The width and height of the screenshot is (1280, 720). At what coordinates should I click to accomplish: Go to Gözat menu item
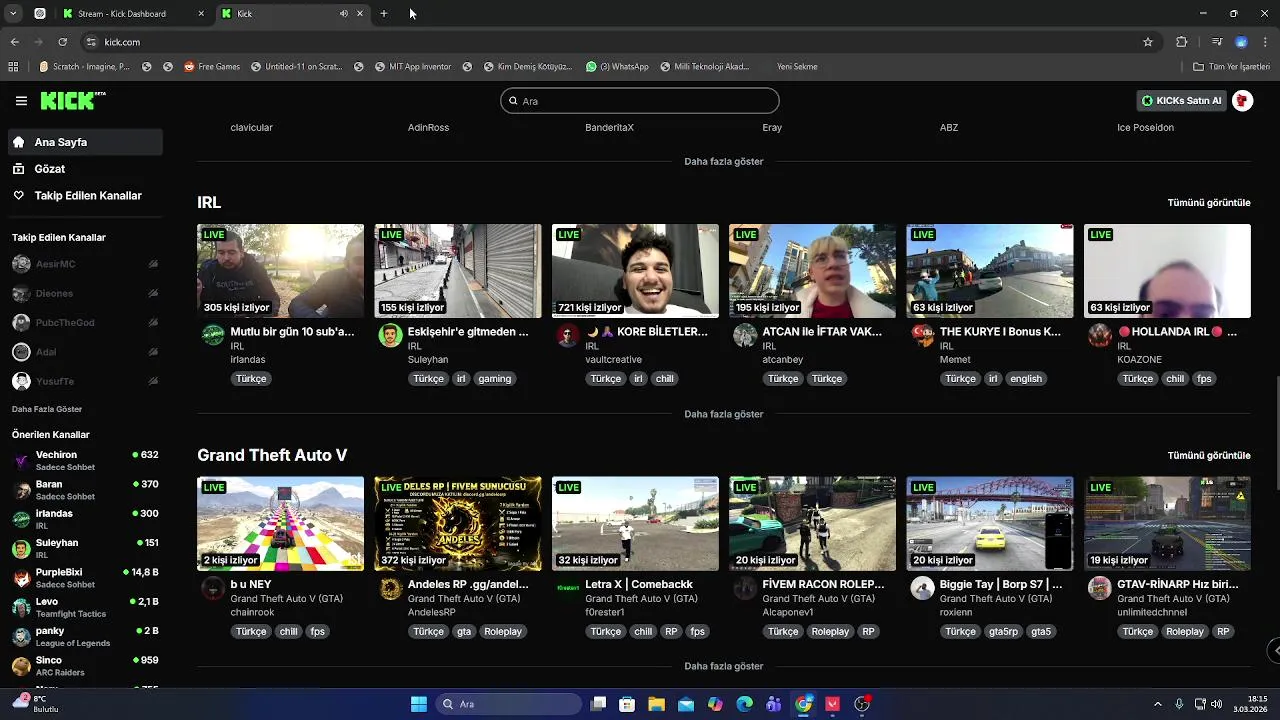[x=84, y=169]
